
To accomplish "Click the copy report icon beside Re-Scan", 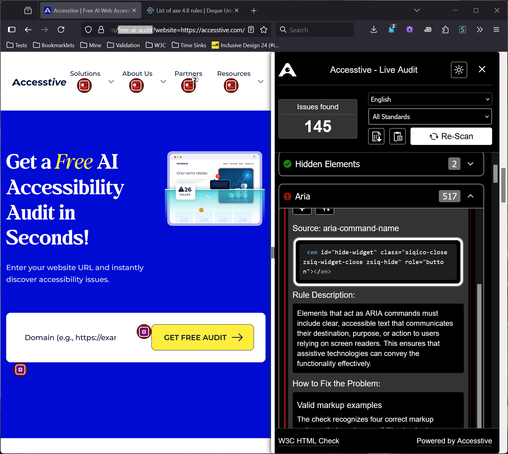I will coord(398,136).
